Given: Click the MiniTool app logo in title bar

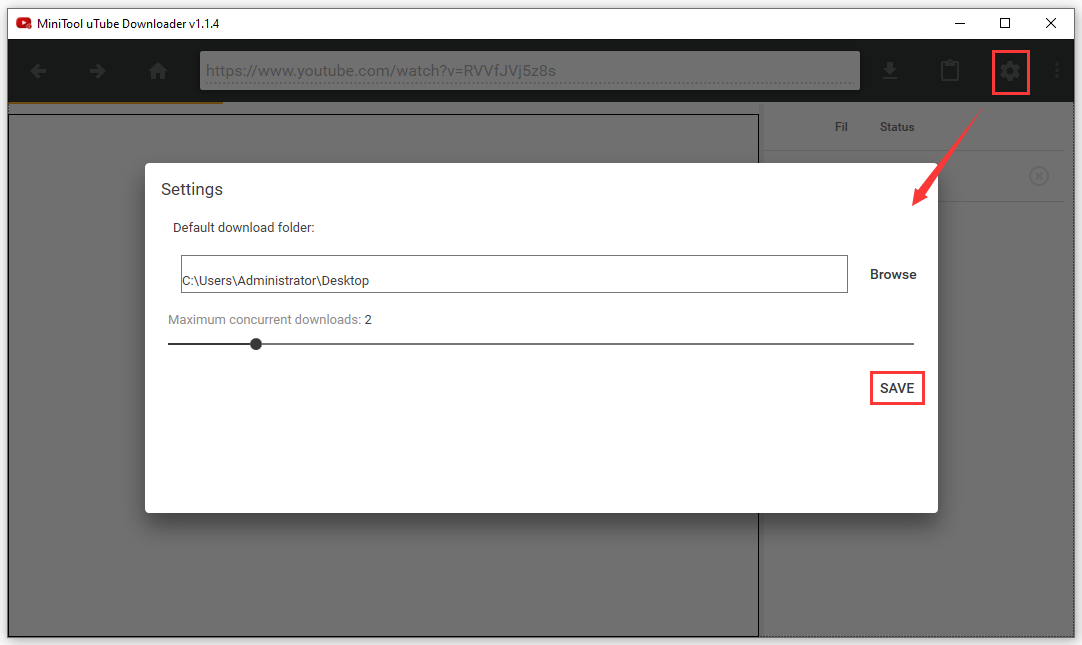Looking at the screenshot, I should 24,23.
